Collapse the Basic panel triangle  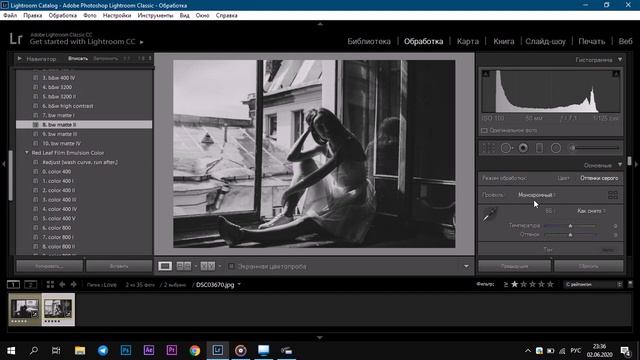coord(620,165)
